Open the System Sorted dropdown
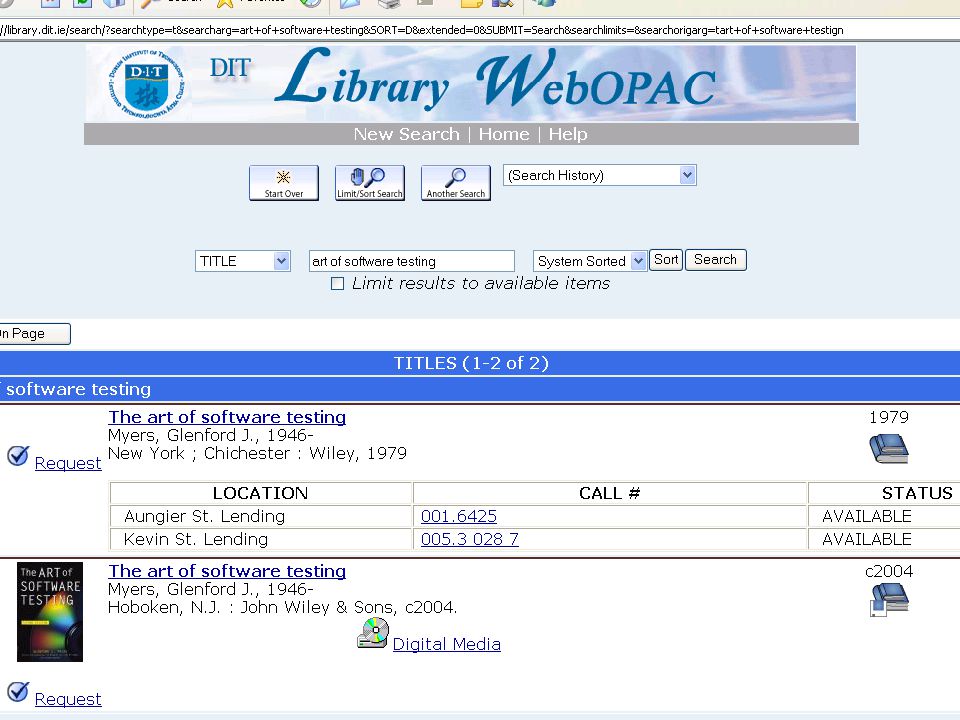960x720 pixels. pyautogui.click(x=590, y=261)
